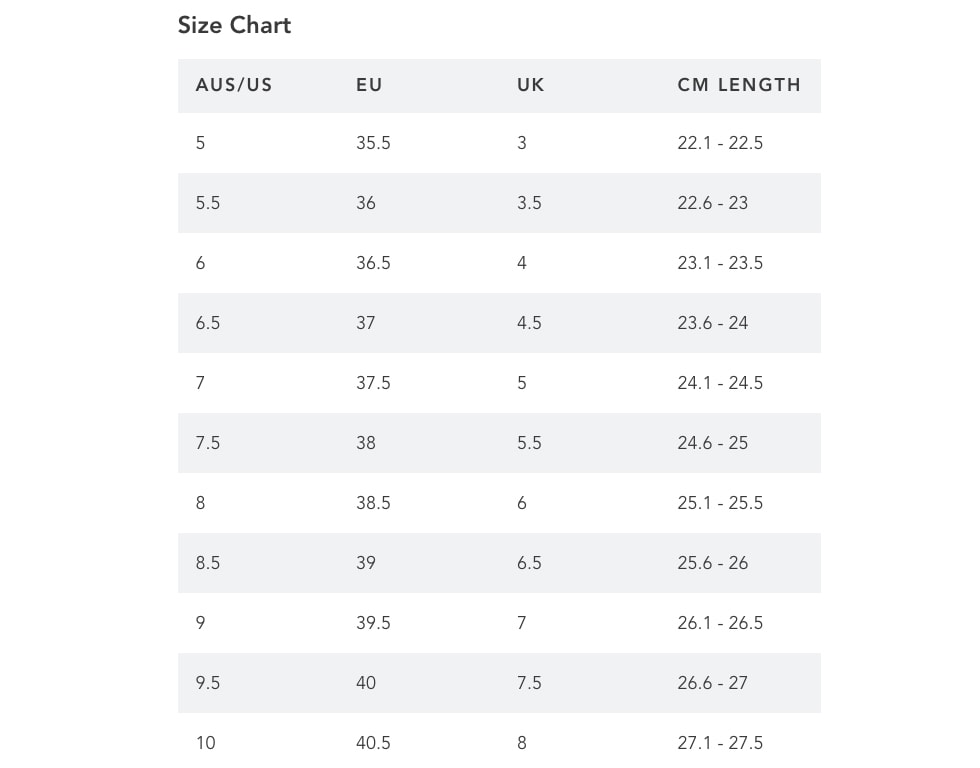The height and width of the screenshot is (768, 980).
Task: Click AUS/US size 6.5 cell
Action: click(208, 323)
